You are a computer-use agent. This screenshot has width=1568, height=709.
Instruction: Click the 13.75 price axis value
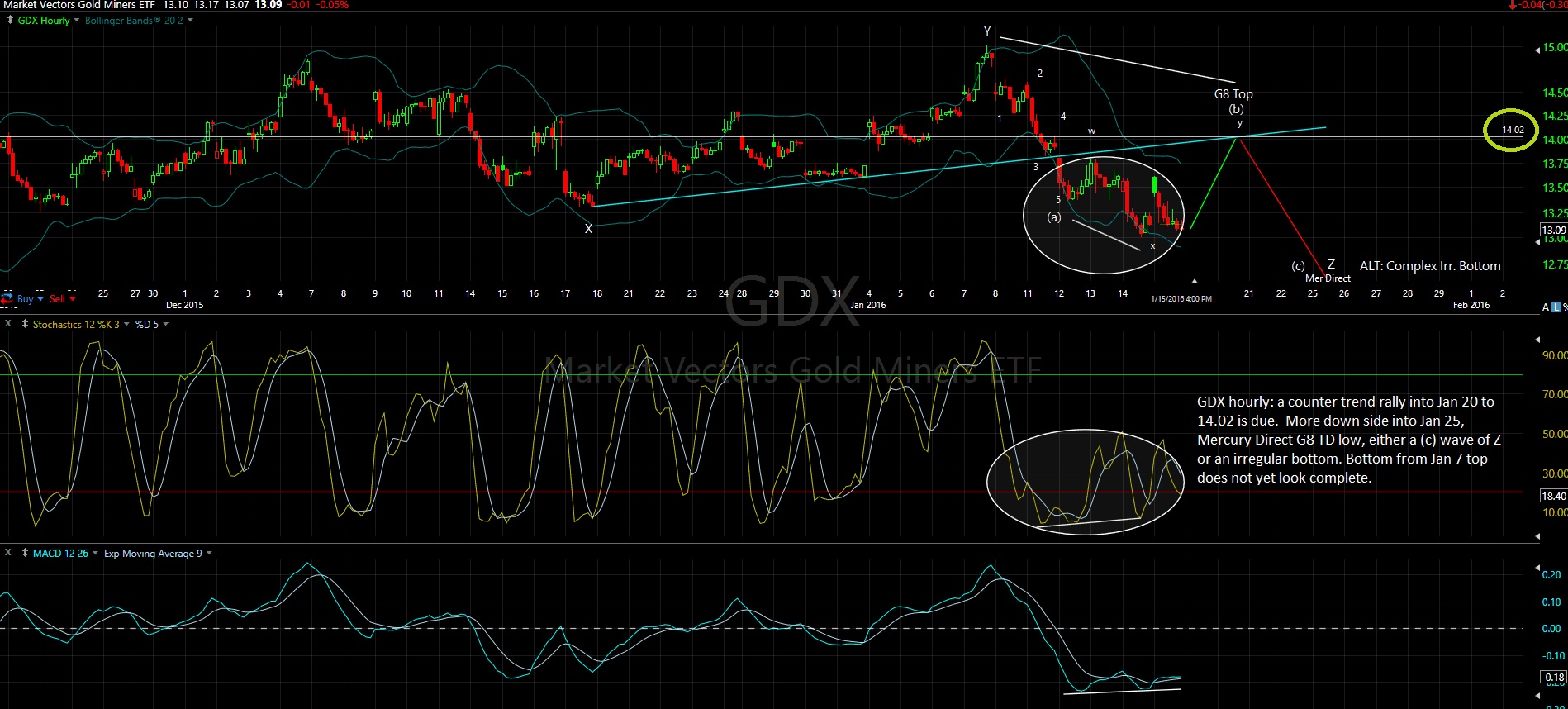[x=1555, y=164]
